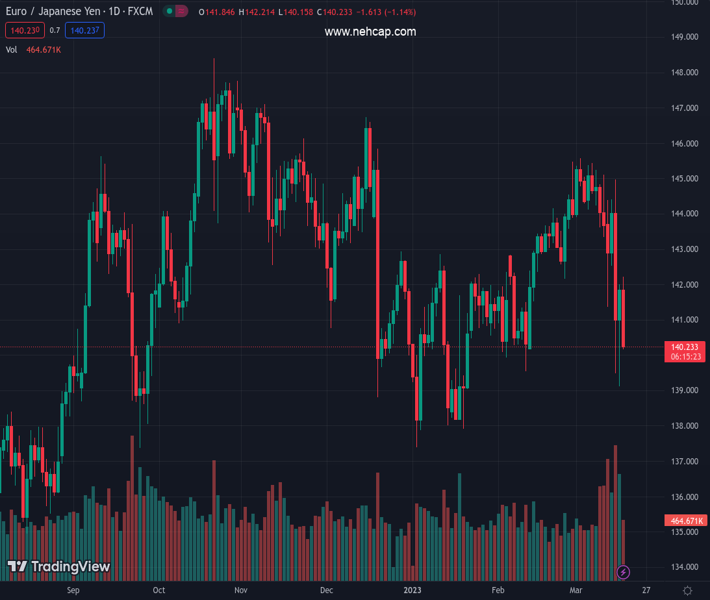Click the volume value tag 464.671K on axis
Screen dimensions: 710x600
click(x=685, y=521)
